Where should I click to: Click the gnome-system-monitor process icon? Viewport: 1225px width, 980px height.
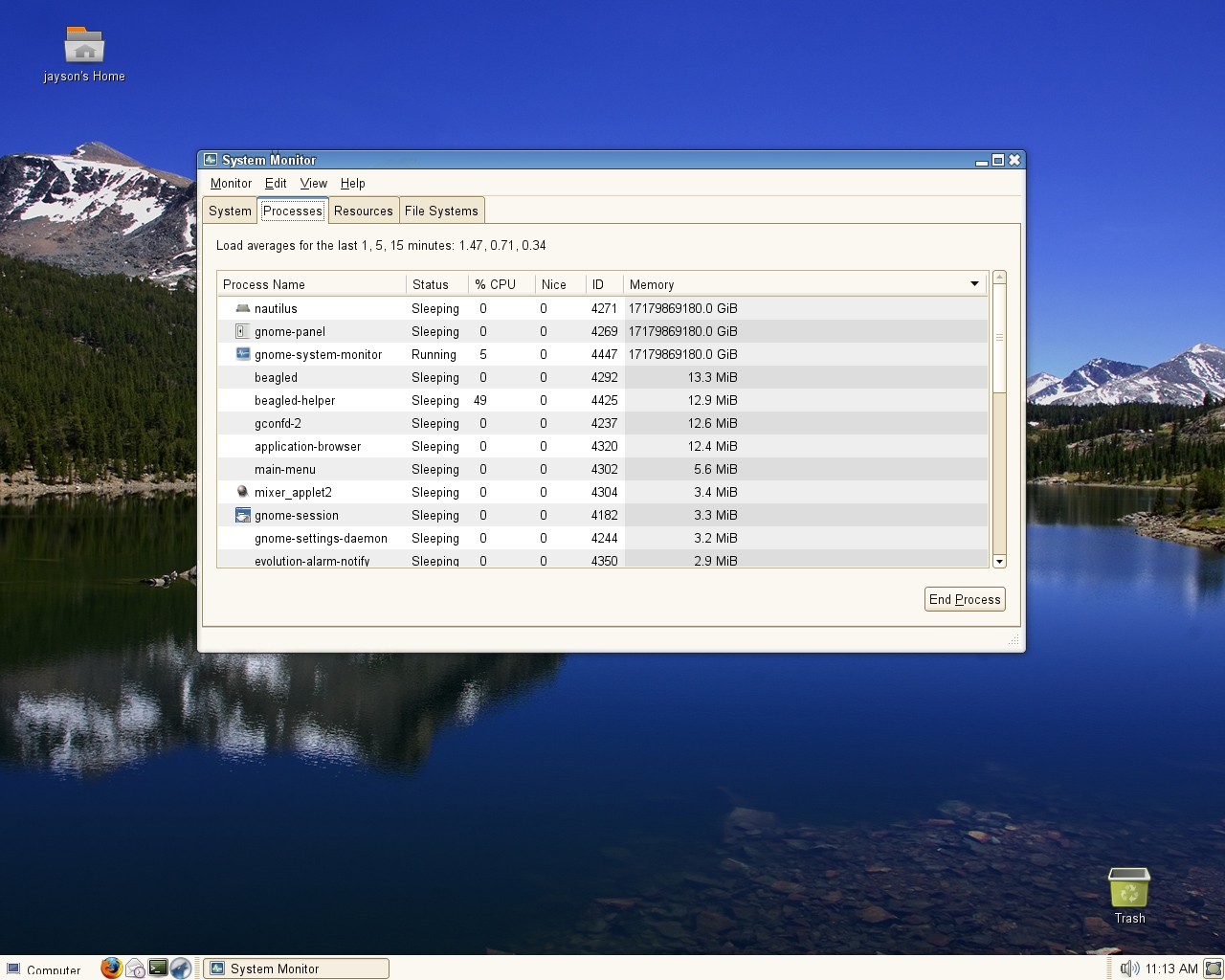point(242,354)
